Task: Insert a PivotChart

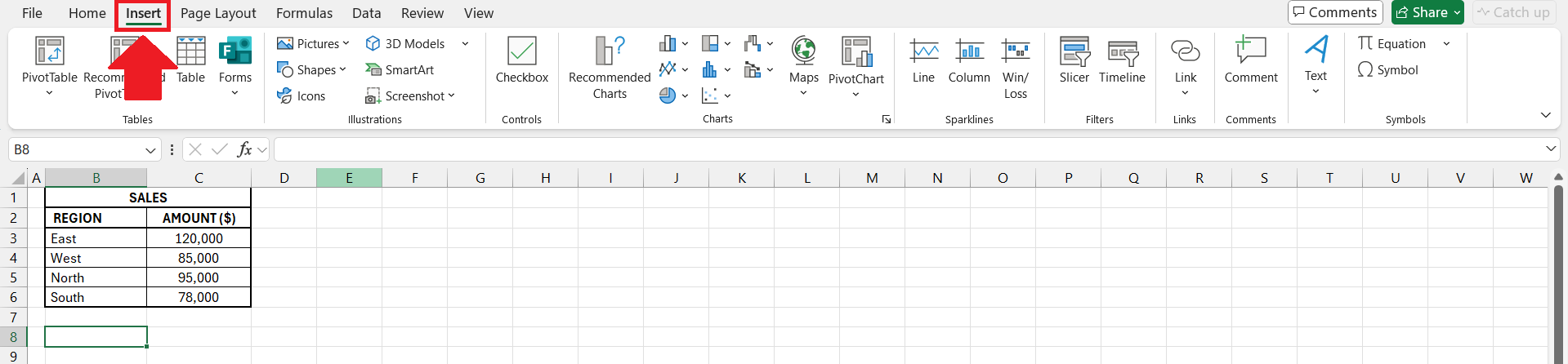Action: point(856,67)
